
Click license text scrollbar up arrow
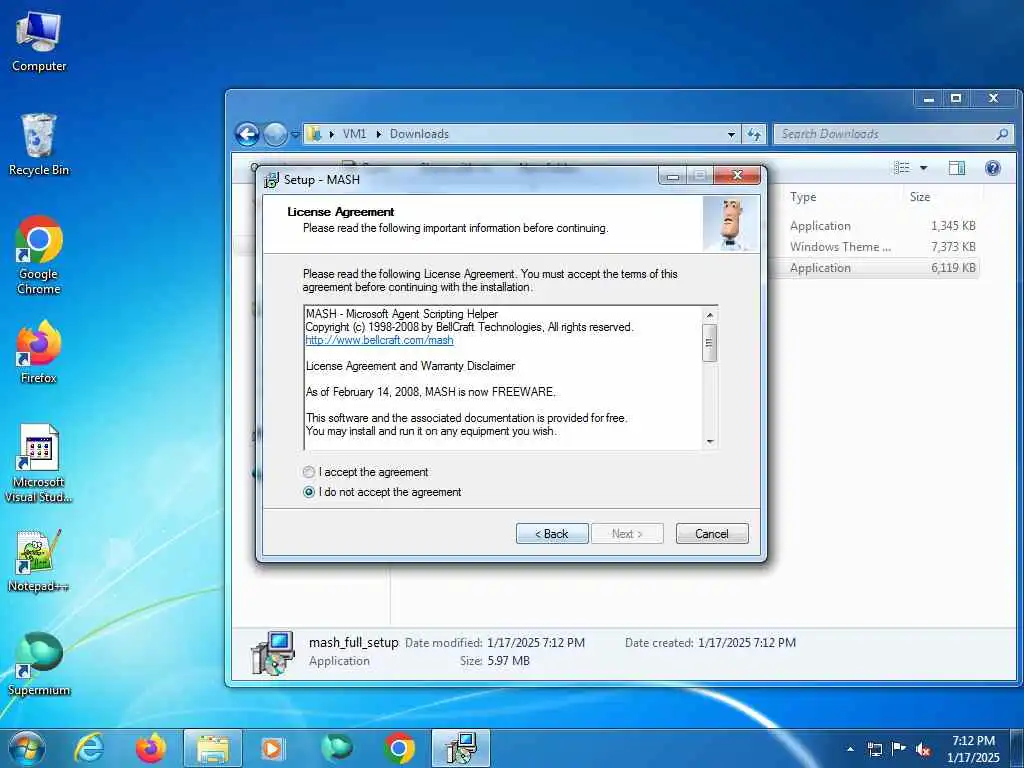(710, 315)
